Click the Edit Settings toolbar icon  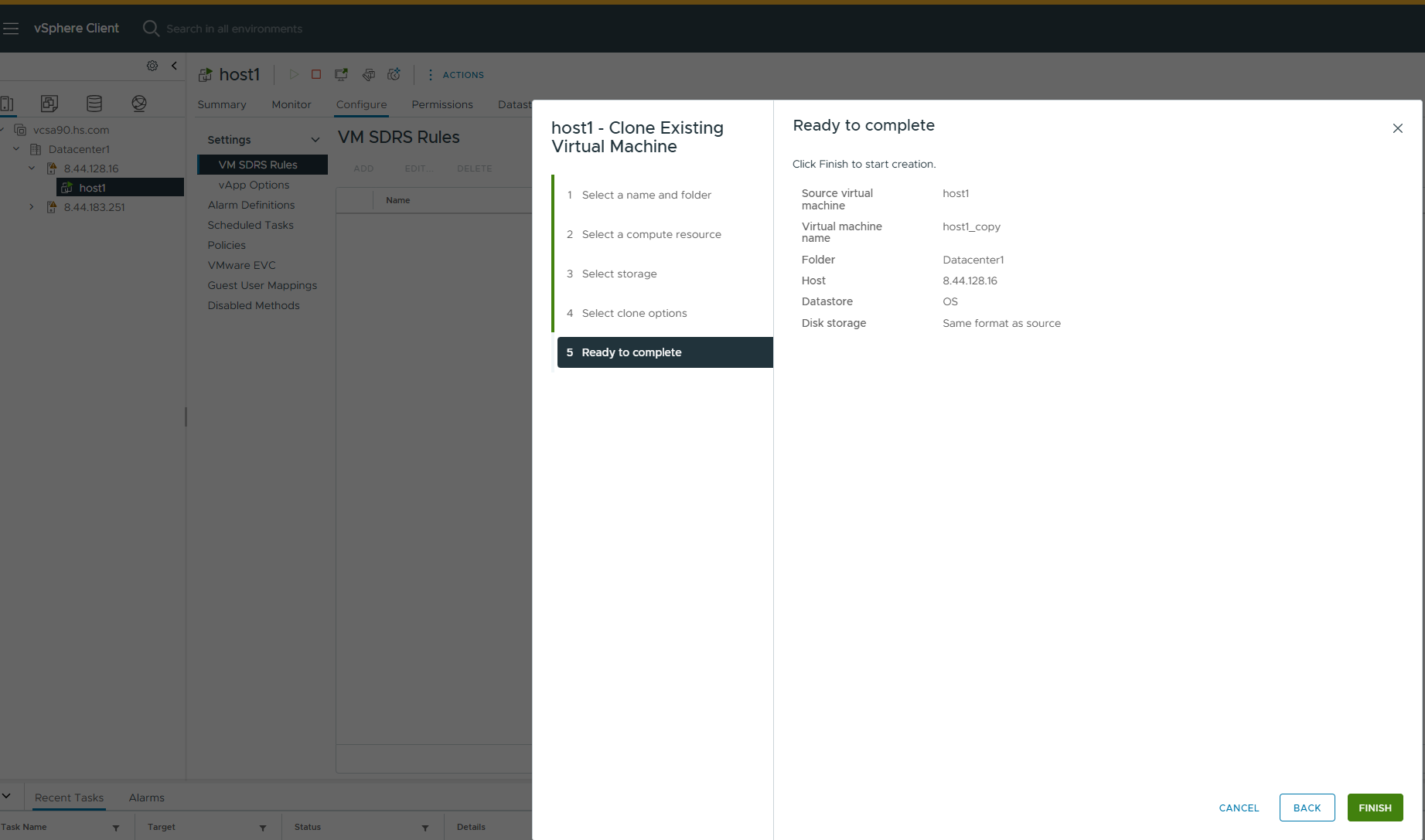click(x=369, y=74)
